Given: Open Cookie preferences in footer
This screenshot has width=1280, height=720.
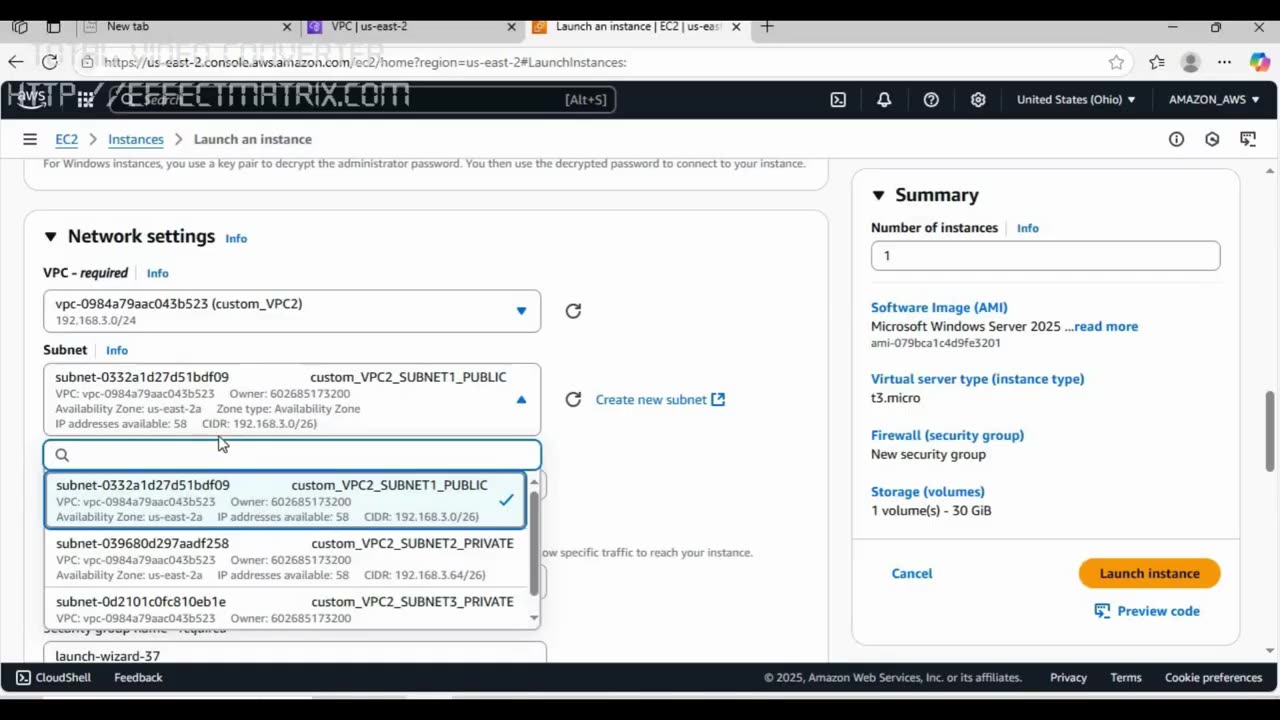Looking at the screenshot, I should [x=1213, y=677].
